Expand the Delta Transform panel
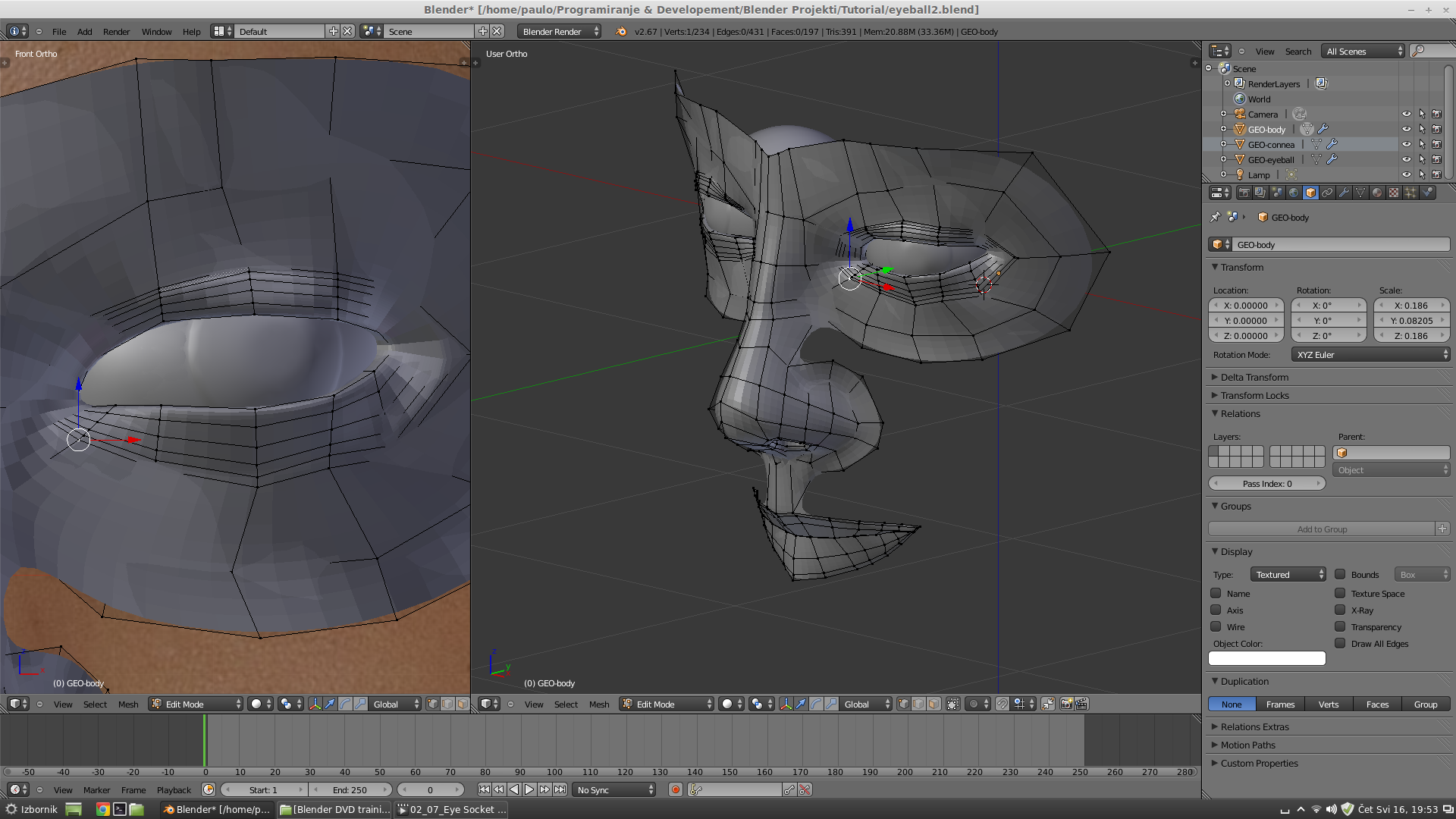 (1254, 377)
